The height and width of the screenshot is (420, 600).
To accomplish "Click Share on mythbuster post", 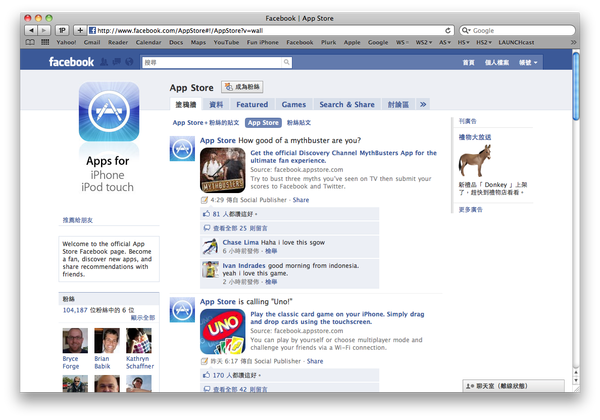I will 301,200.
